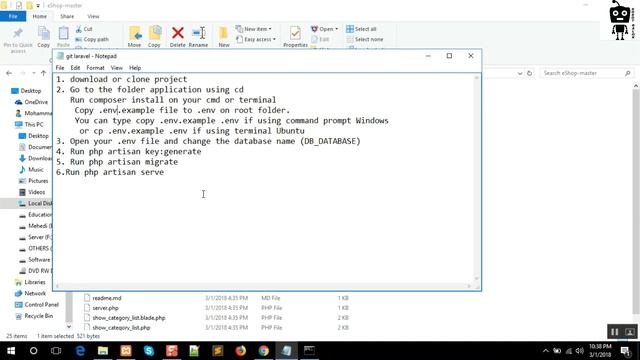The height and width of the screenshot is (360, 640).
Task: Open Command Prompt from the taskbar
Action: (309, 351)
